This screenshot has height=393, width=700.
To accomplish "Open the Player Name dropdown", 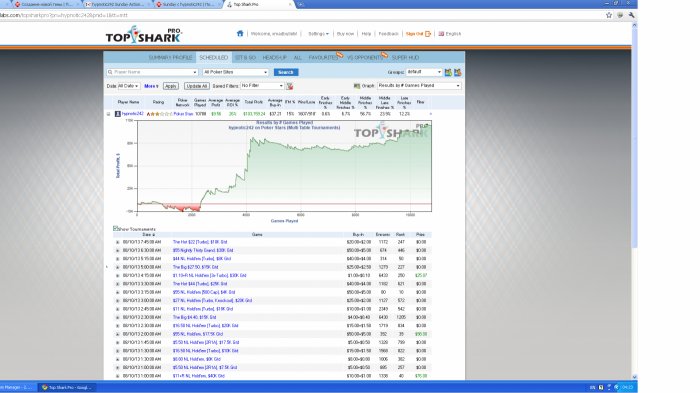I will [195, 72].
